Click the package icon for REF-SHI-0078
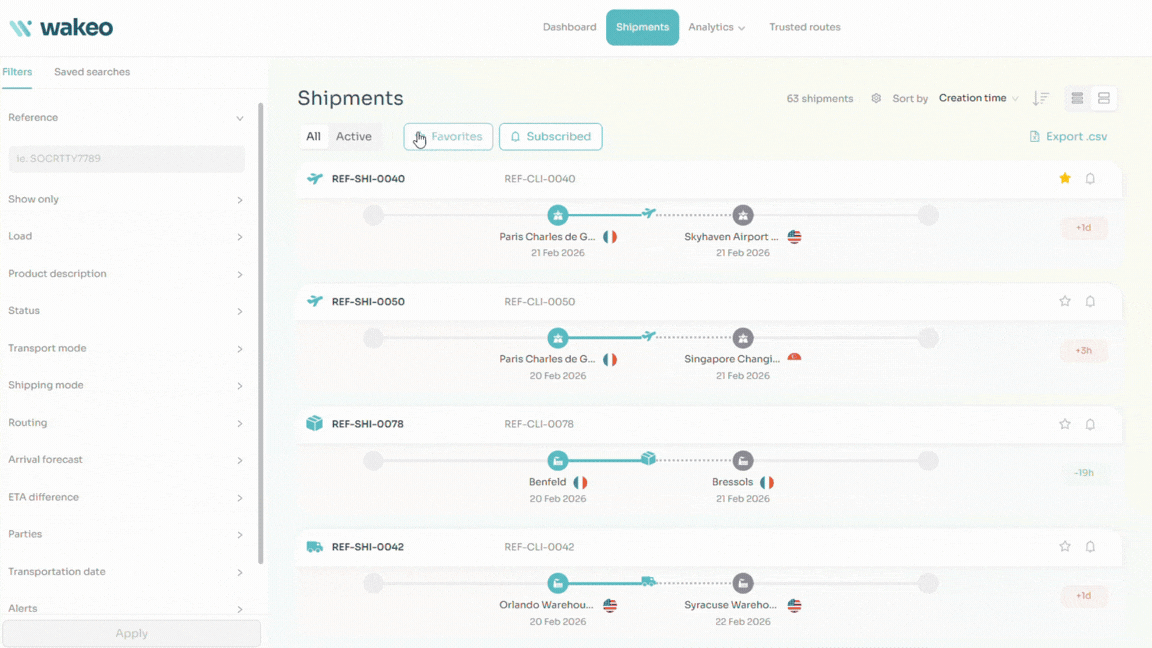This screenshot has height=648, width=1152. coord(315,424)
